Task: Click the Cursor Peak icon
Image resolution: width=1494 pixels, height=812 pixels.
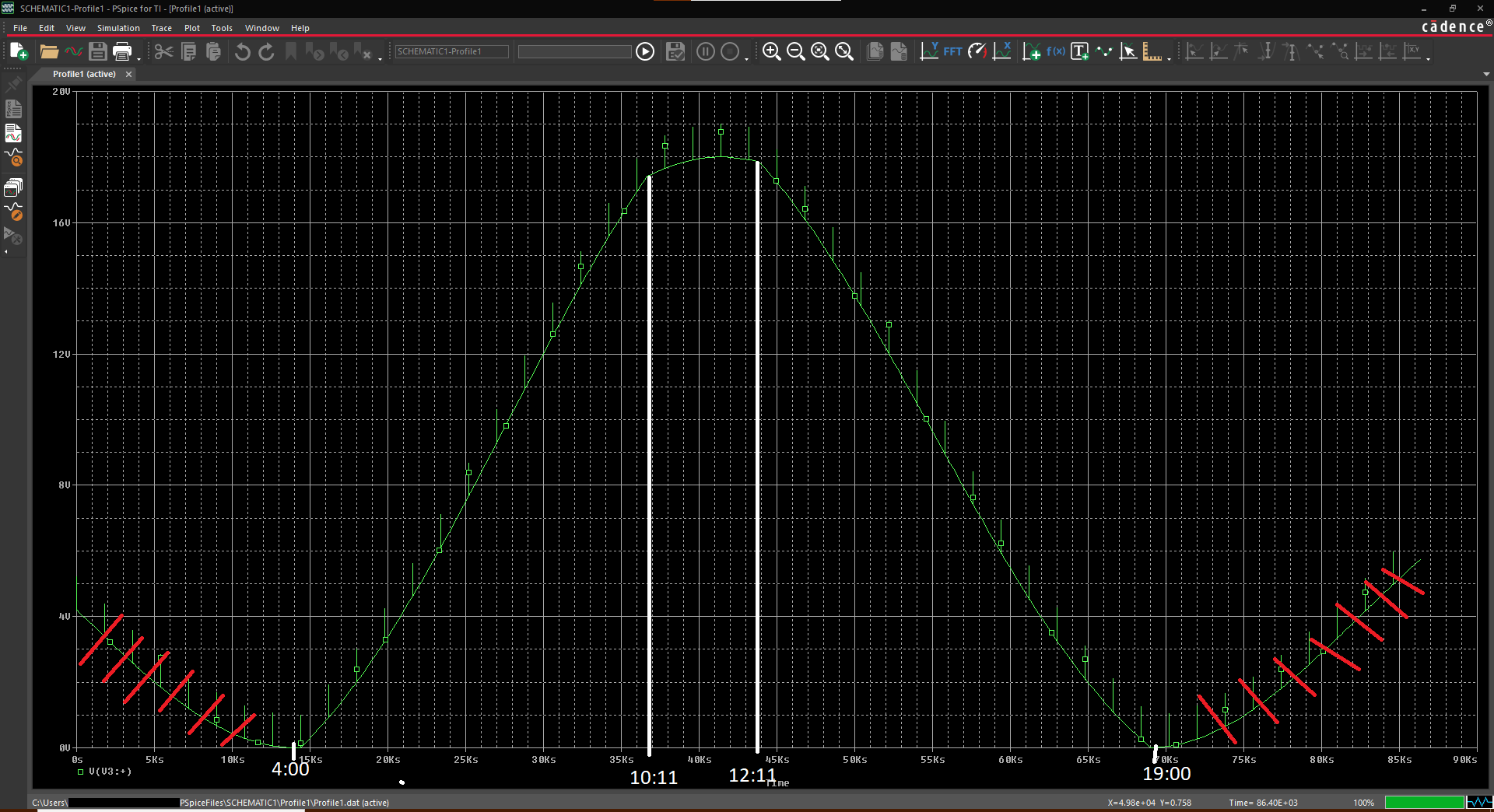Action: pyautogui.click(x=1194, y=51)
